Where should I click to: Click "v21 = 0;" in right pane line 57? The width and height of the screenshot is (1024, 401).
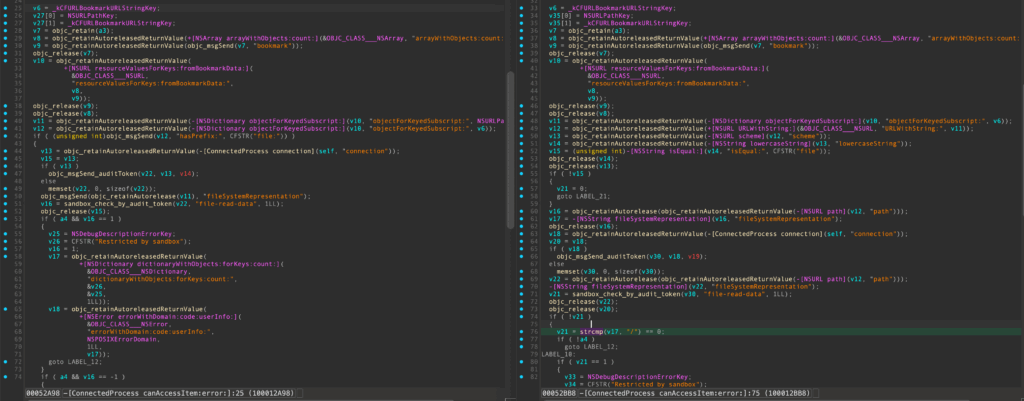(573, 189)
